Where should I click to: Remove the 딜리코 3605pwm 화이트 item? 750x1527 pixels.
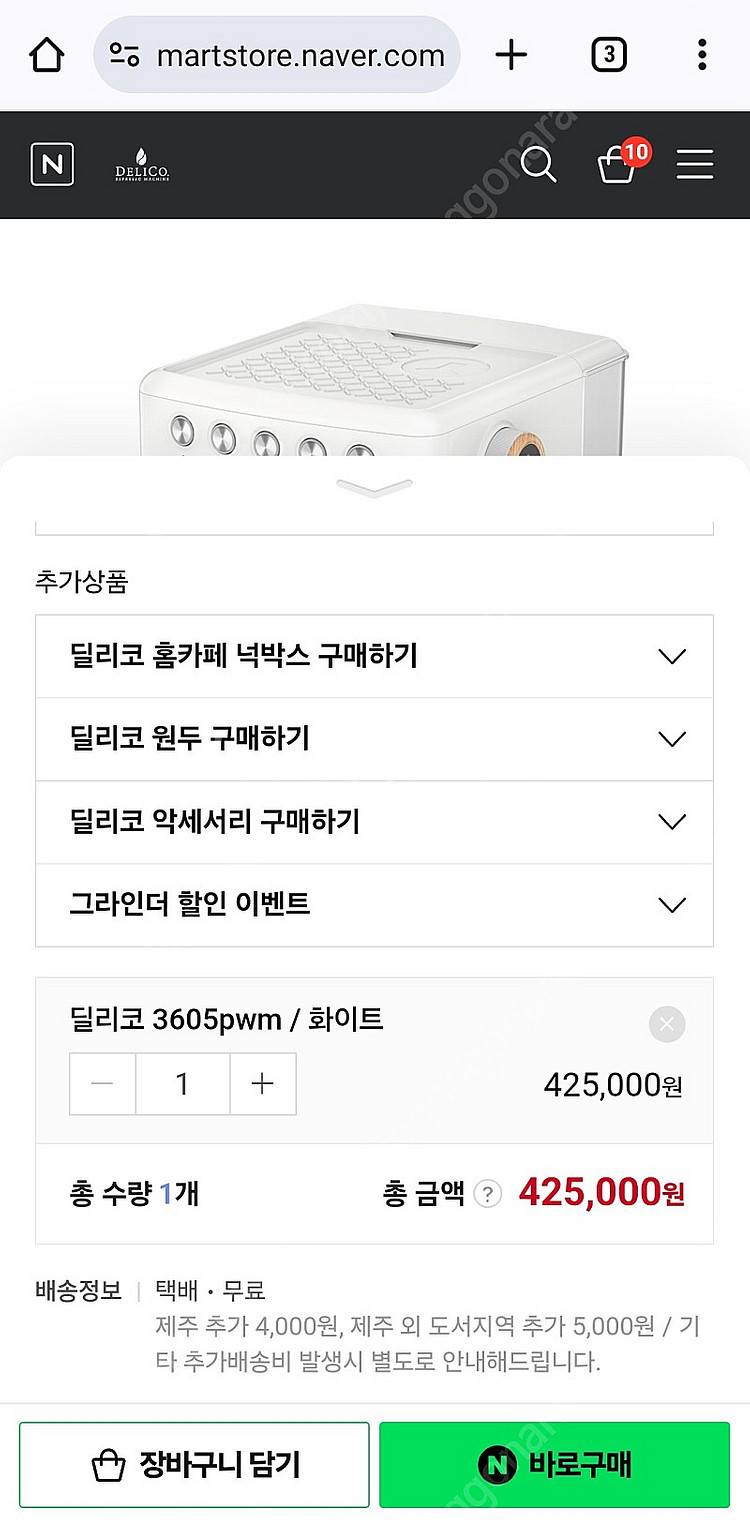click(x=667, y=1024)
